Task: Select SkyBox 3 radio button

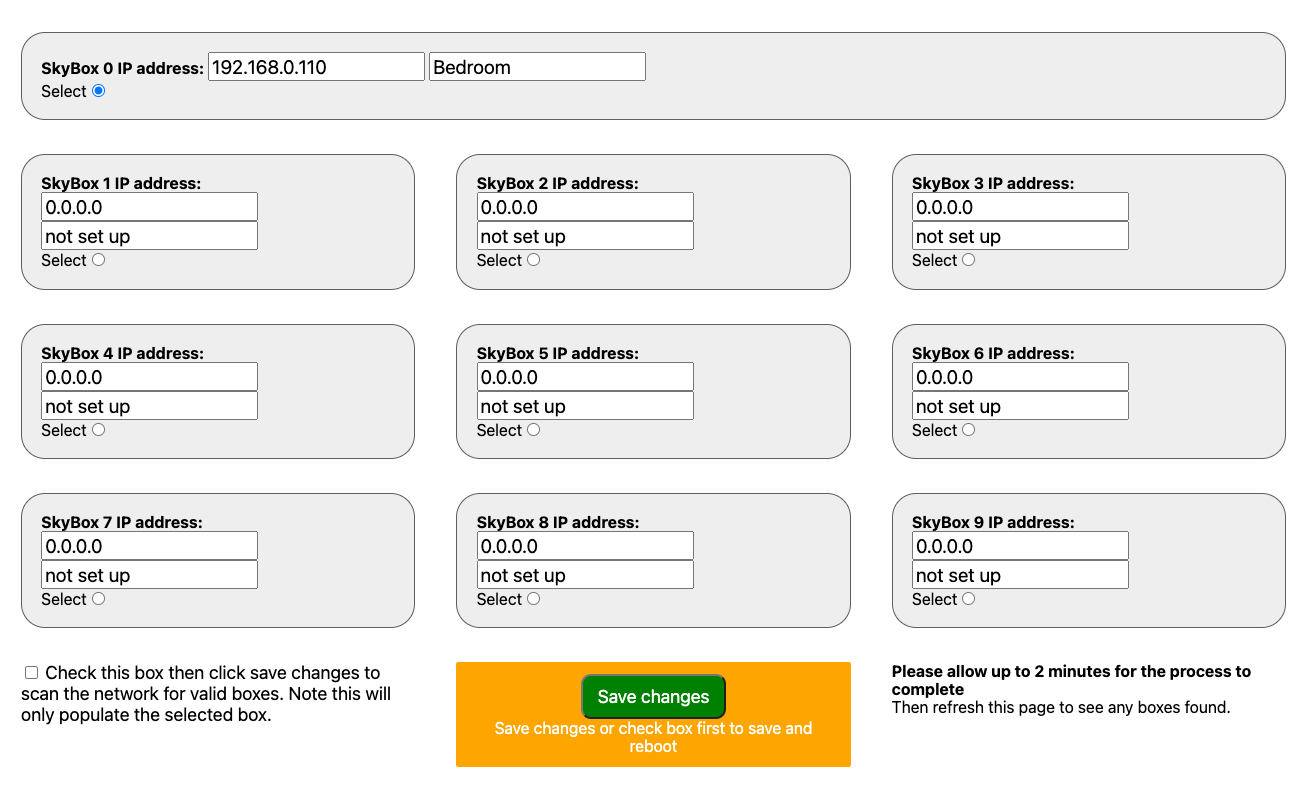Action: (x=968, y=260)
